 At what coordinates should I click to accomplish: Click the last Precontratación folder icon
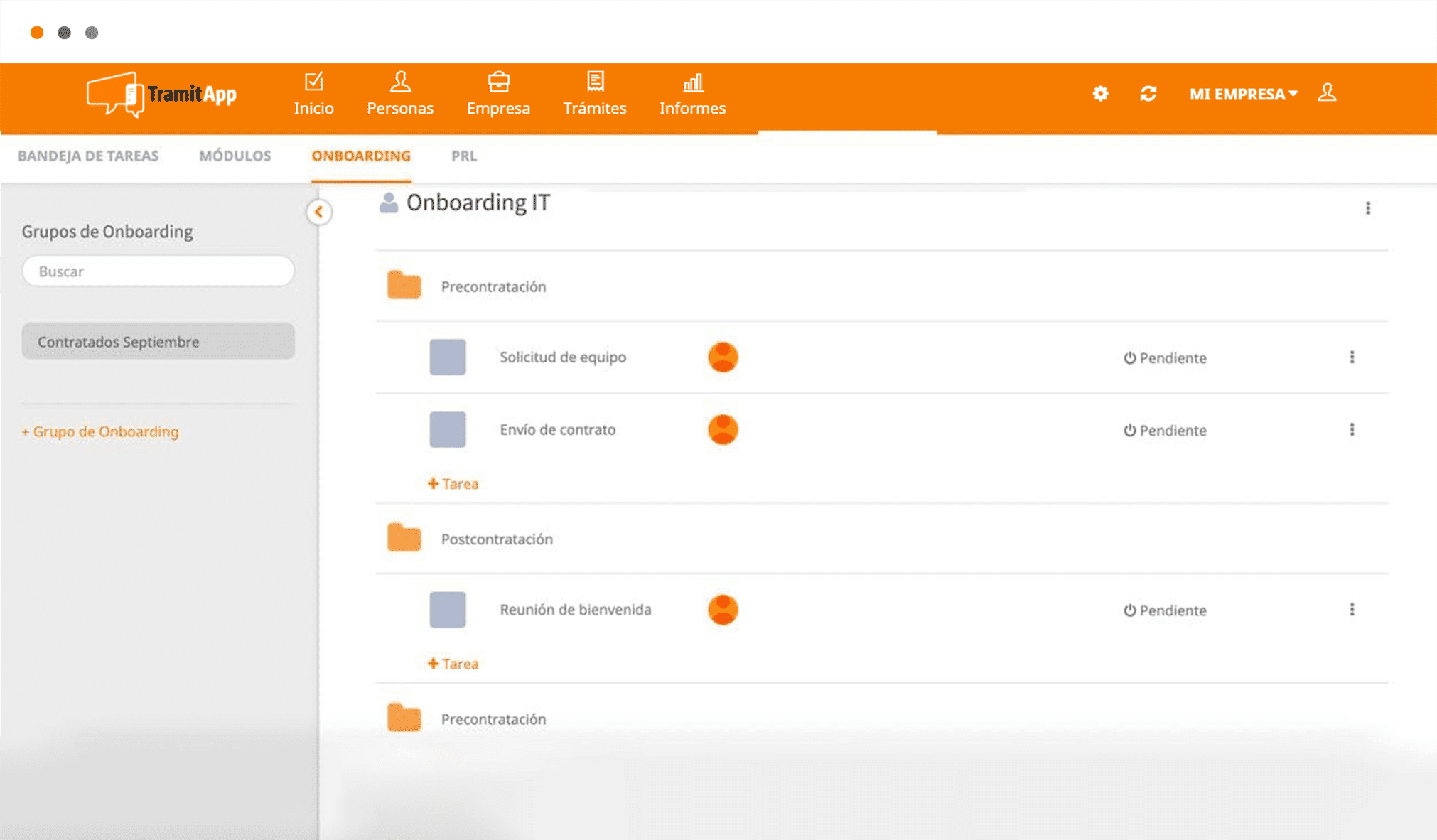pos(404,717)
